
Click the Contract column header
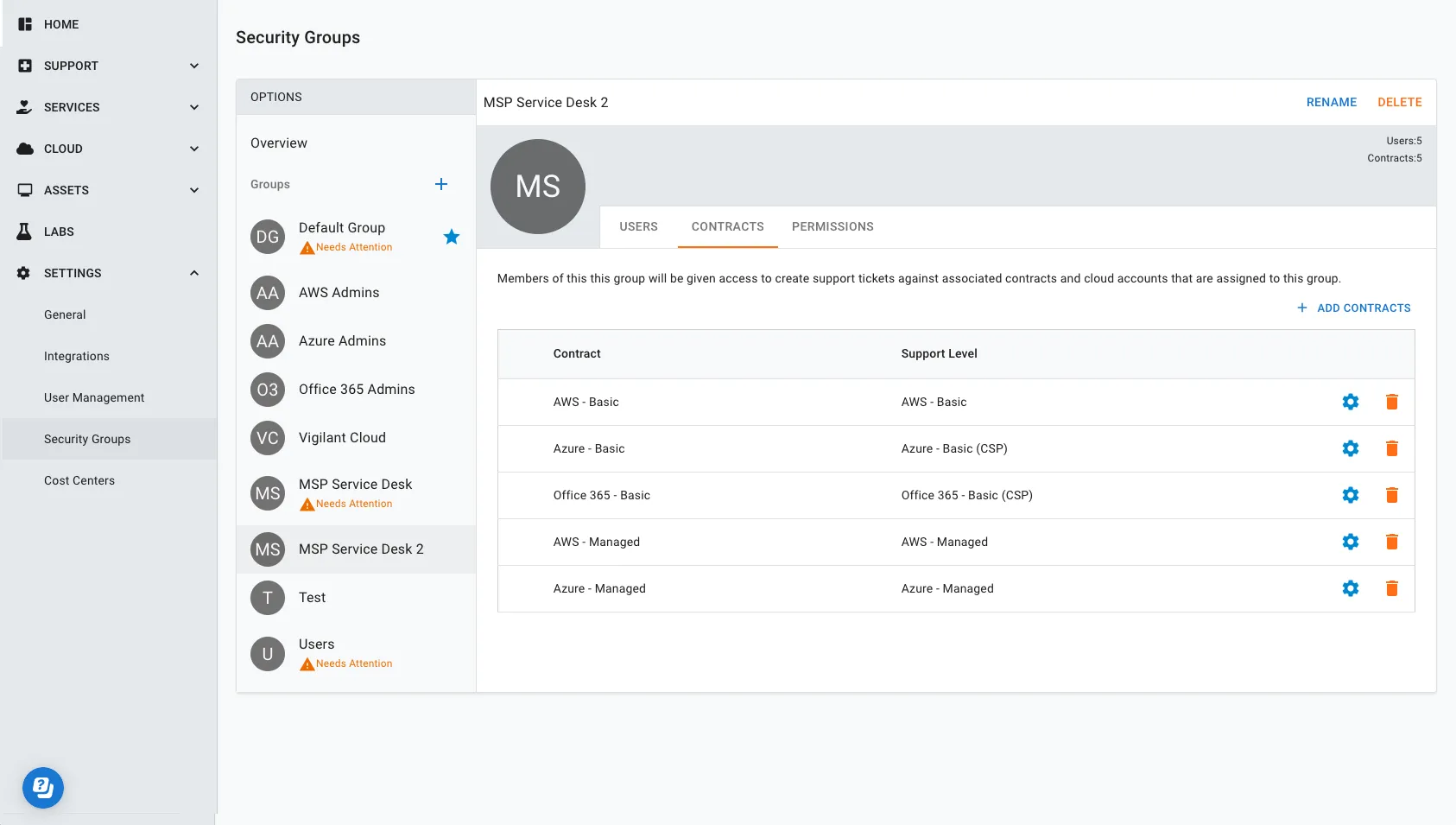pos(577,353)
